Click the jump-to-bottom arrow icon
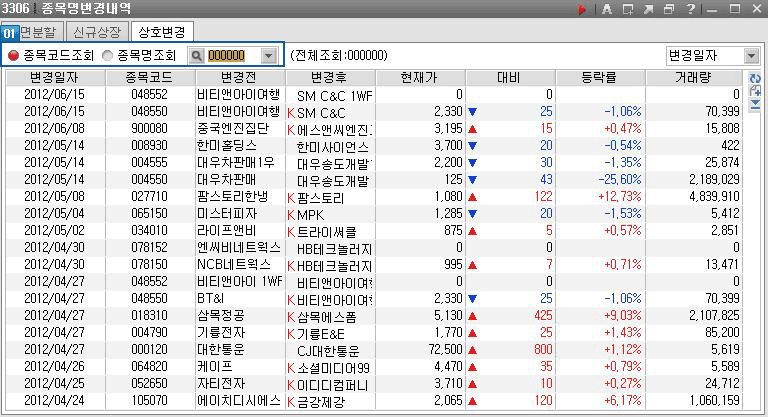This screenshot has width=768, height=417. tap(755, 103)
